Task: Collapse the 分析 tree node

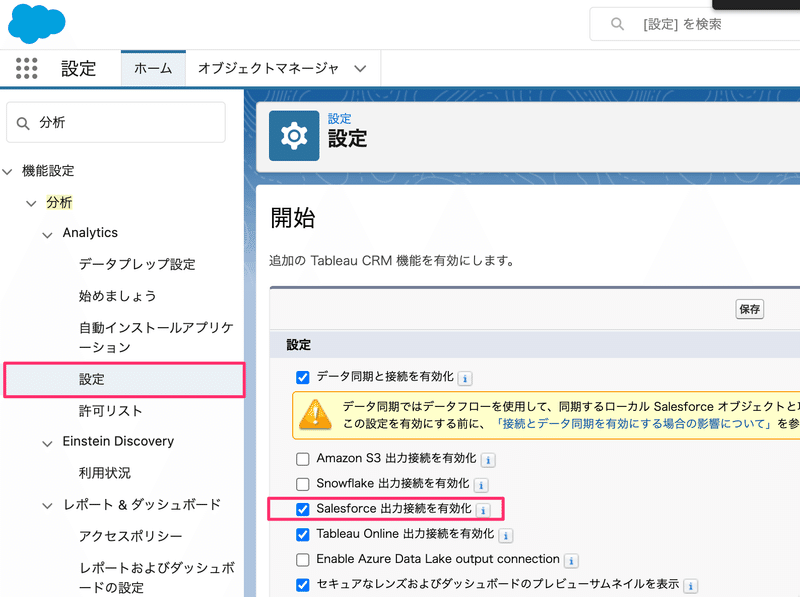Action: [32, 203]
